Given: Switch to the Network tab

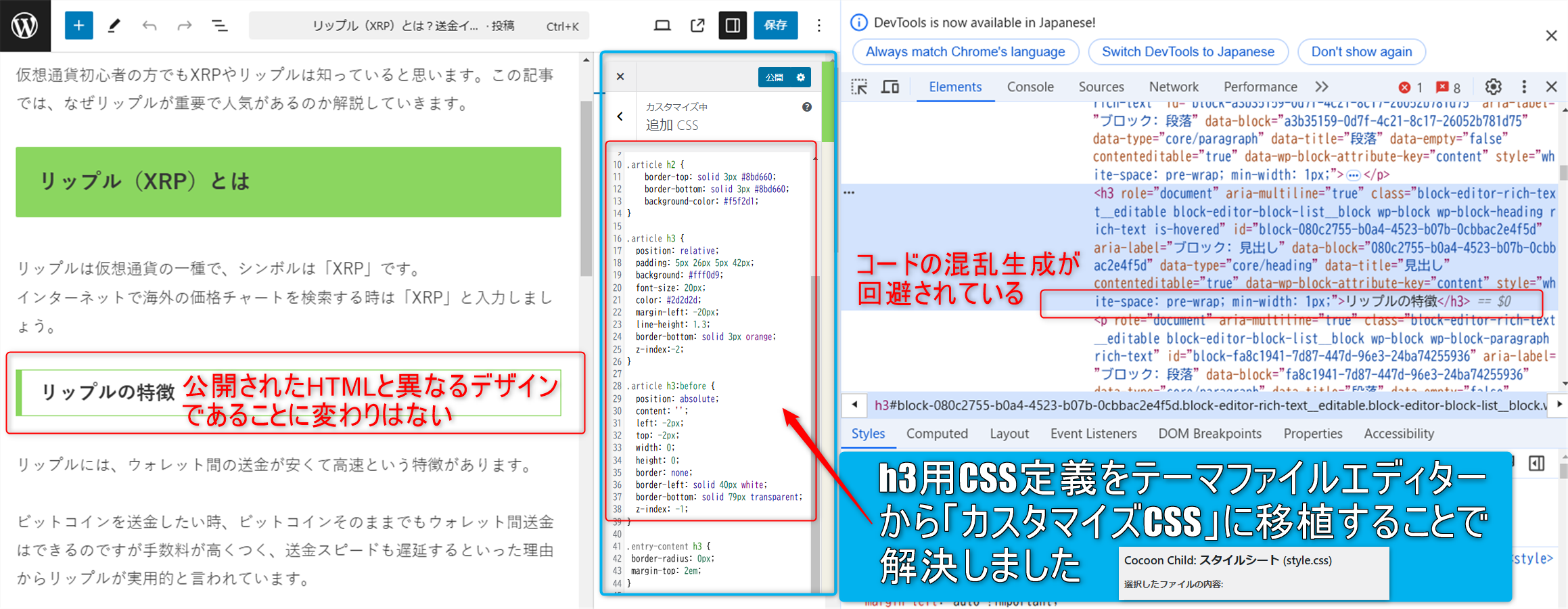Looking at the screenshot, I should [1174, 87].
